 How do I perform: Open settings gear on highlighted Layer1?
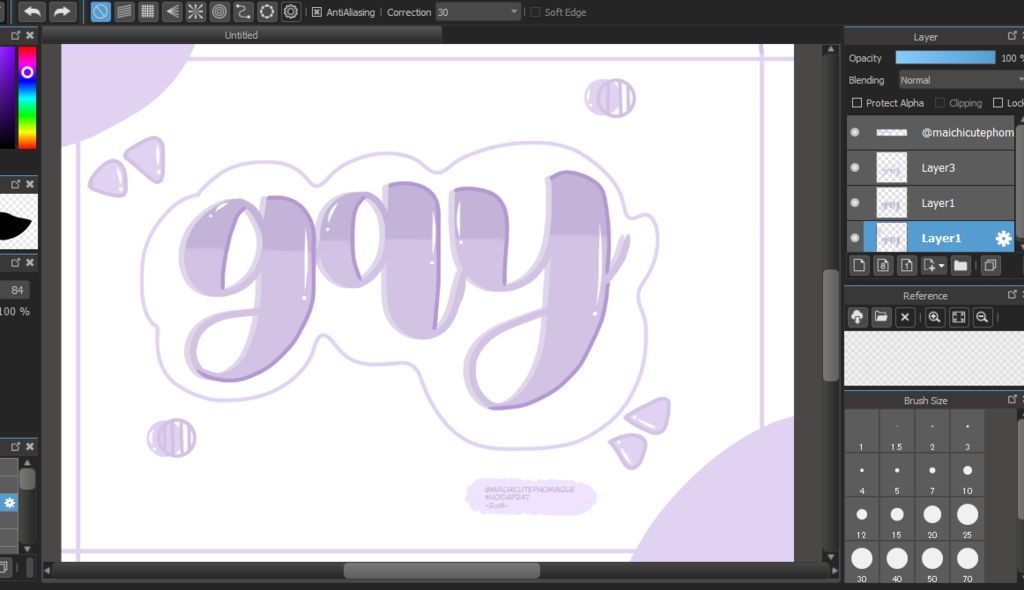(x=1003, y=238)
